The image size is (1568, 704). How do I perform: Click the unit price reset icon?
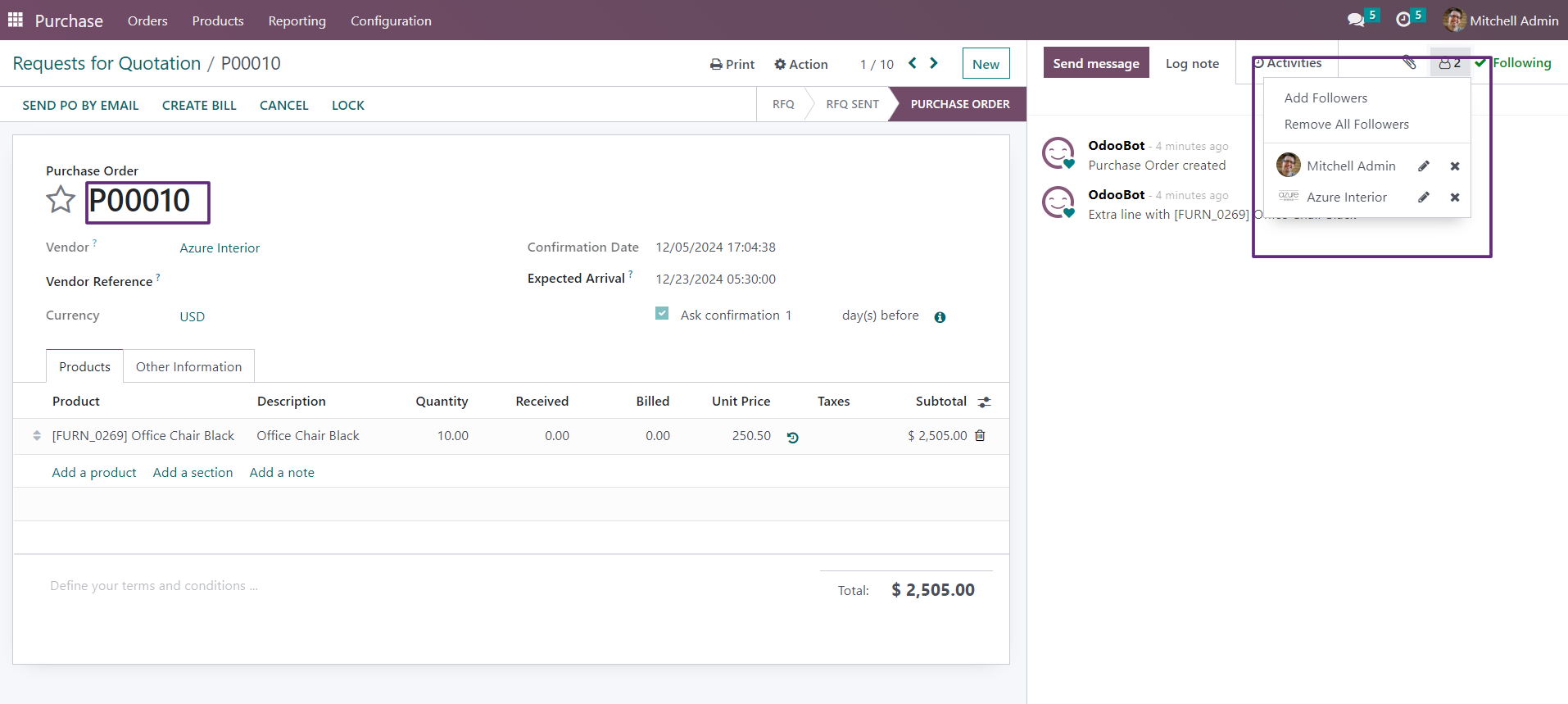pos(792,438)
